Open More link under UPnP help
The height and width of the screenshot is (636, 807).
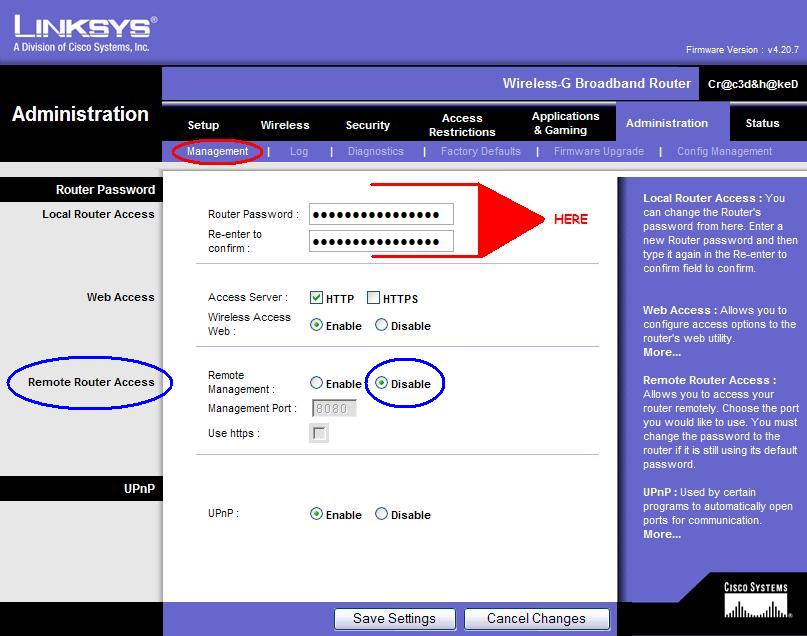click(662, 534)
